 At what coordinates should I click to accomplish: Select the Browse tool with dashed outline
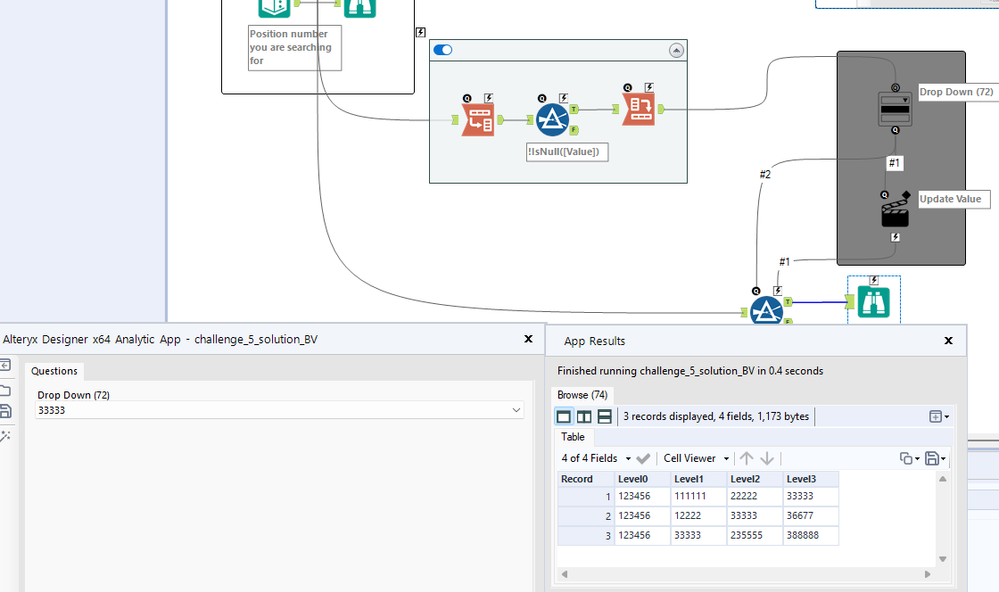click(873, 301)
